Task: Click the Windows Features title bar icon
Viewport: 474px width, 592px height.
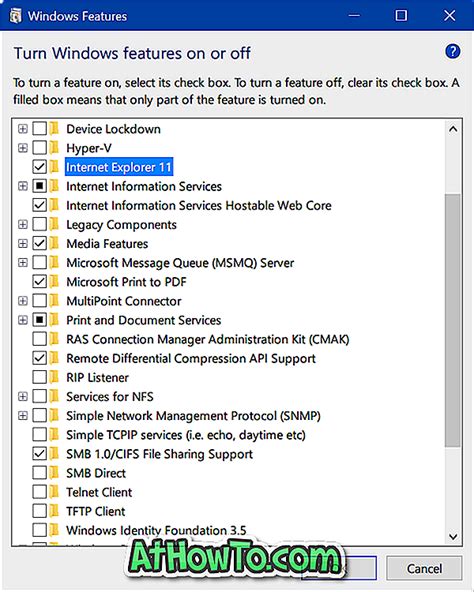Action: click(x=15, y=16)
